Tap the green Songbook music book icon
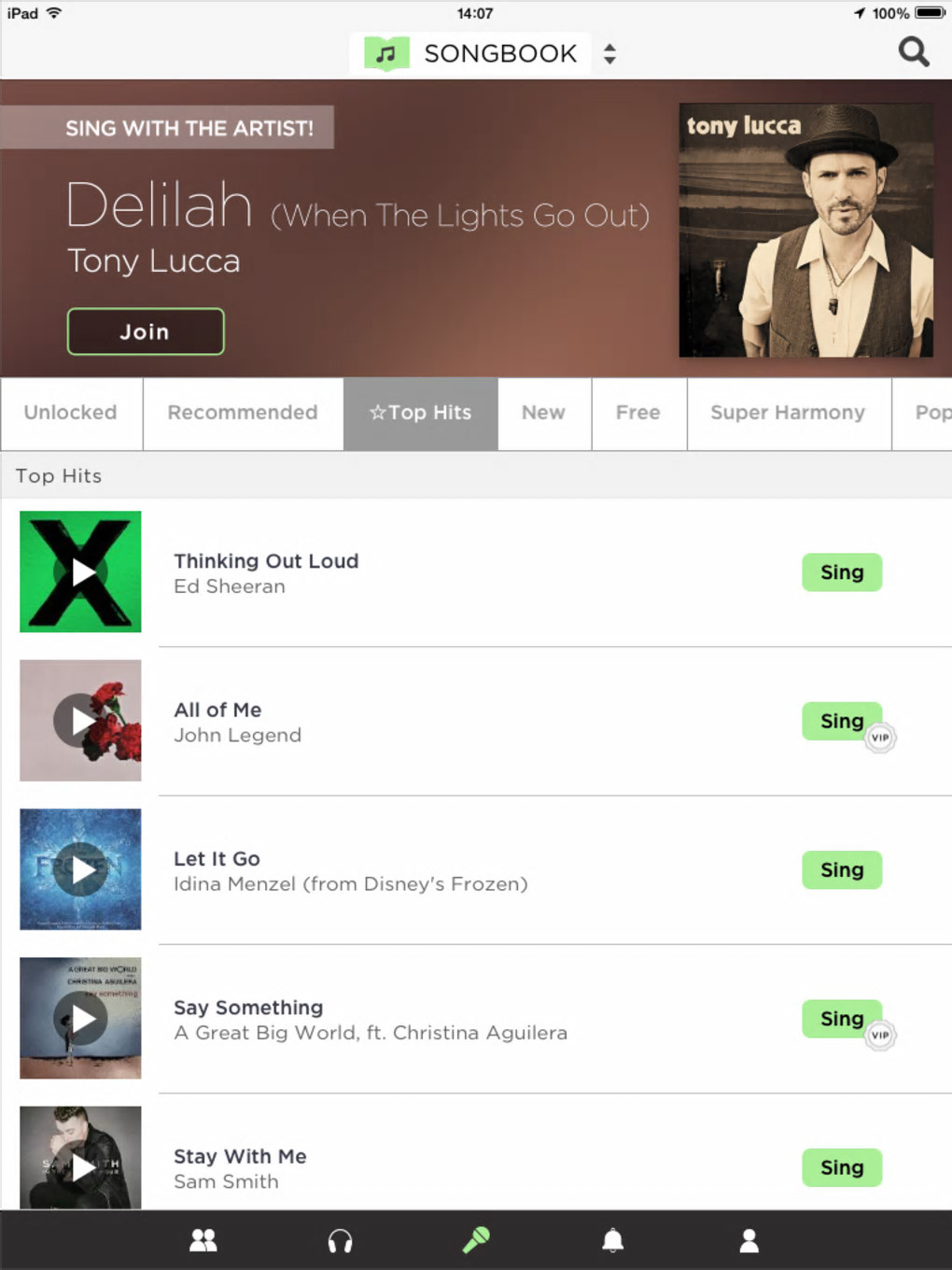 pyautogui.click(x=386, y=54)
